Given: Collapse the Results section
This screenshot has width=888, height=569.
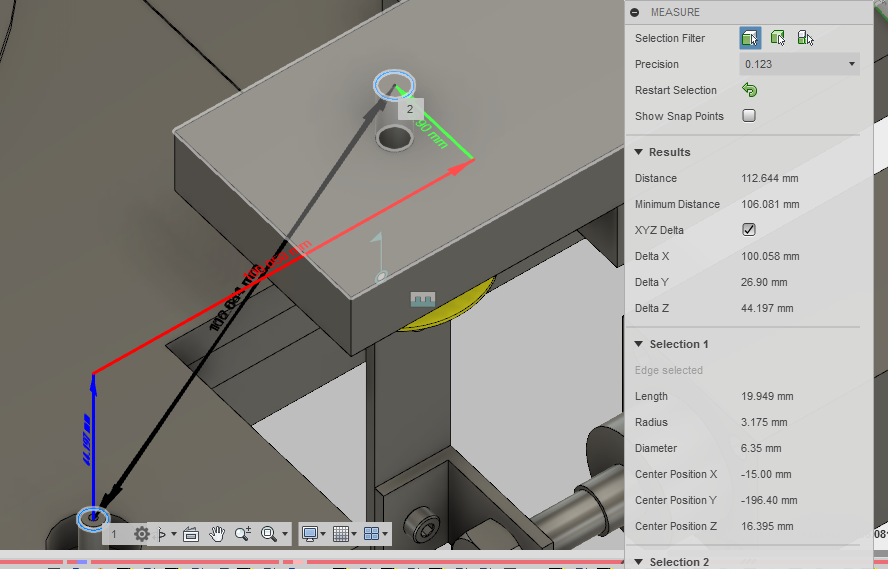Looking at the screenshot, I should click(x=639, y=152).
